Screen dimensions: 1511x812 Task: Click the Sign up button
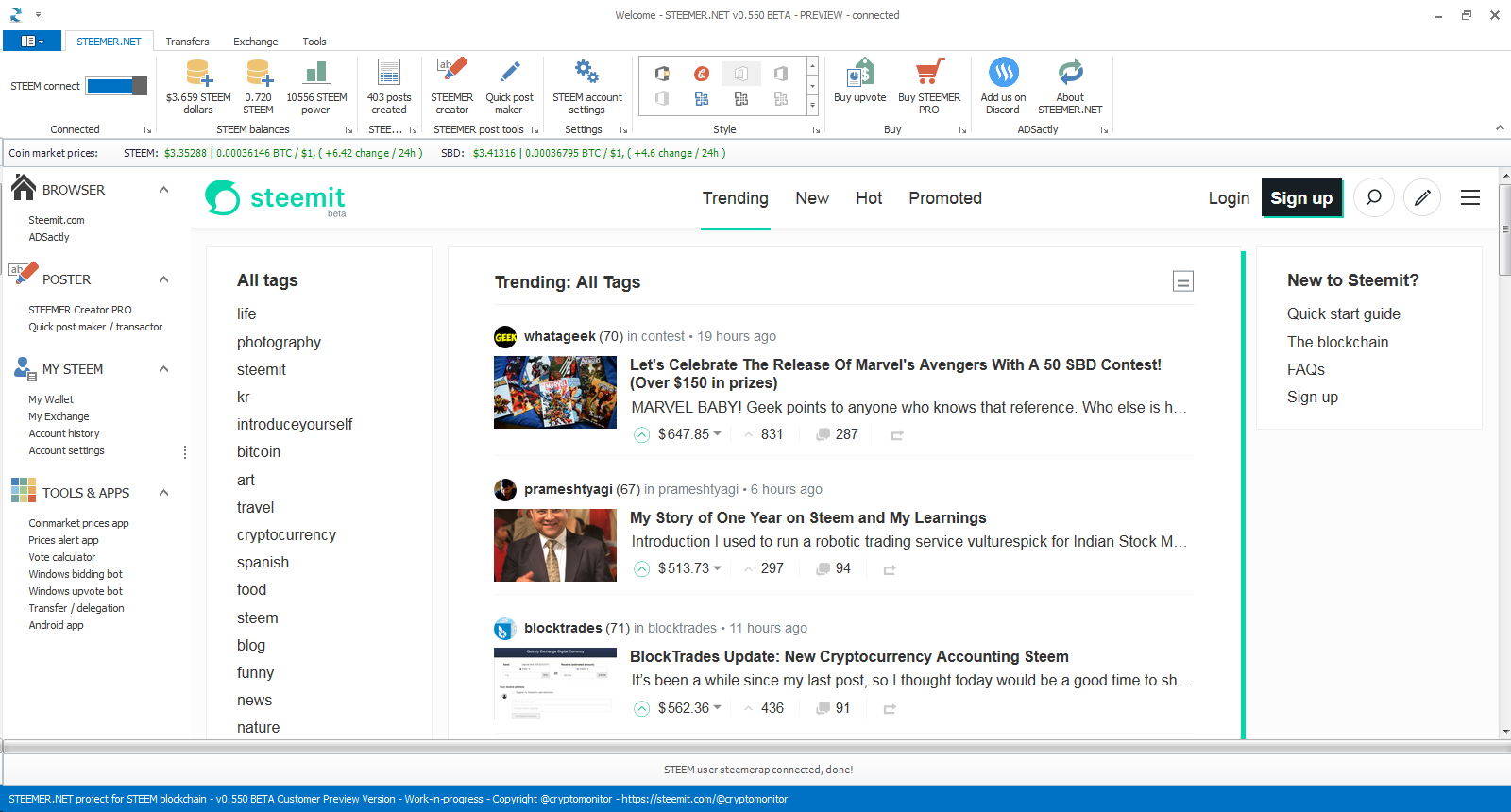(1301, 197)
